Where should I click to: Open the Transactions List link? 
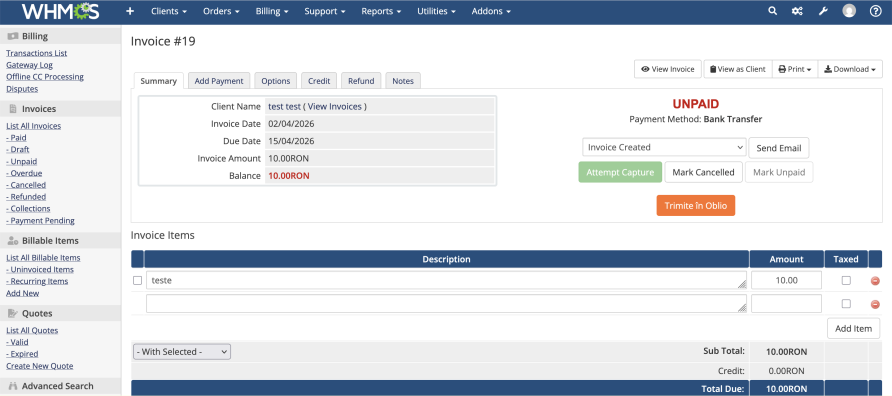click(x=36, y=53)
